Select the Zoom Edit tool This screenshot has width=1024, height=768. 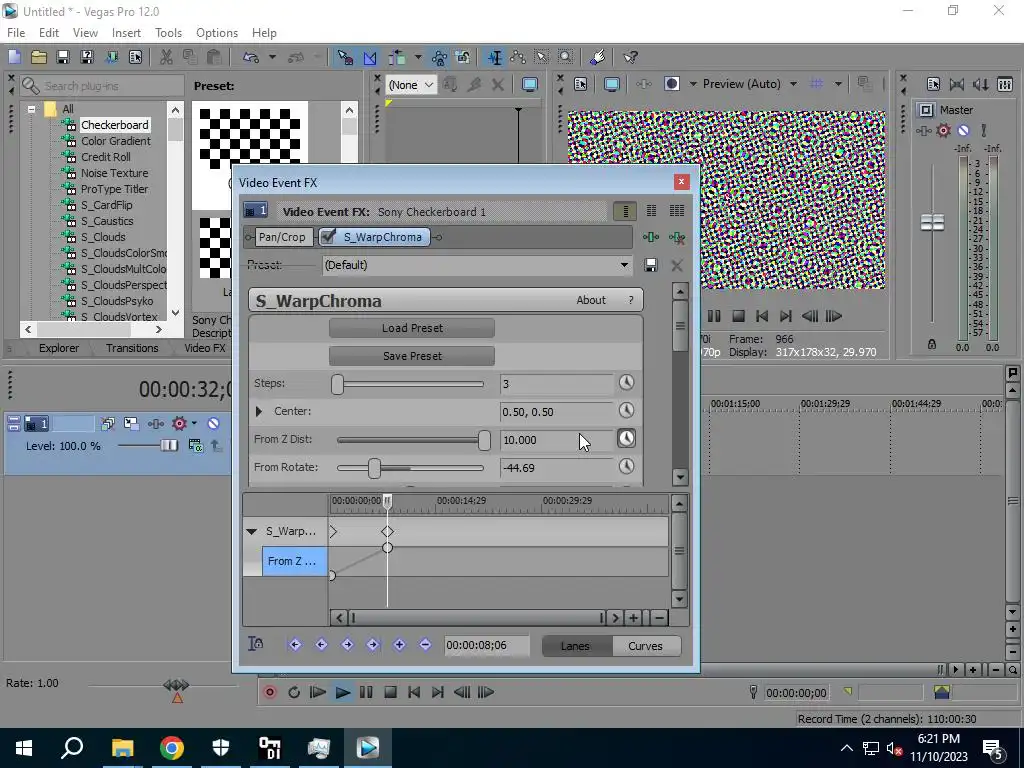pos(566,57)
